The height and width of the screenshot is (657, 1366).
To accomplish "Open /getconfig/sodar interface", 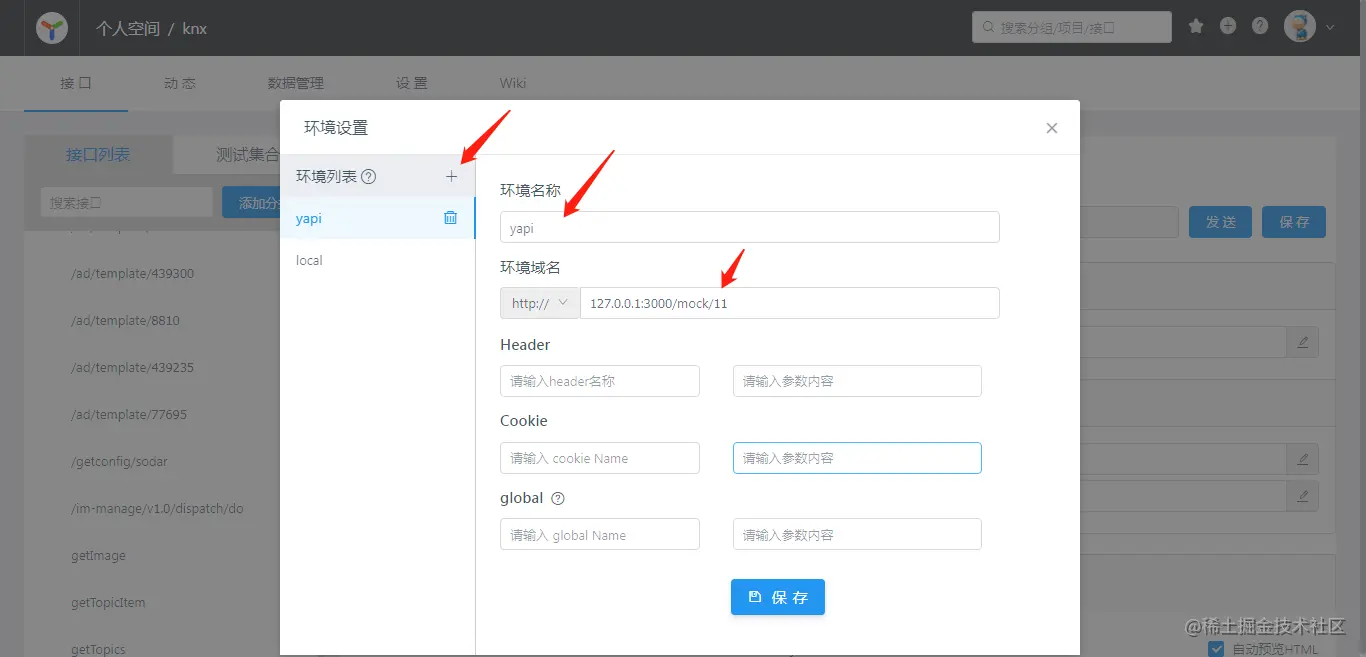I will [x=119, y=461].
